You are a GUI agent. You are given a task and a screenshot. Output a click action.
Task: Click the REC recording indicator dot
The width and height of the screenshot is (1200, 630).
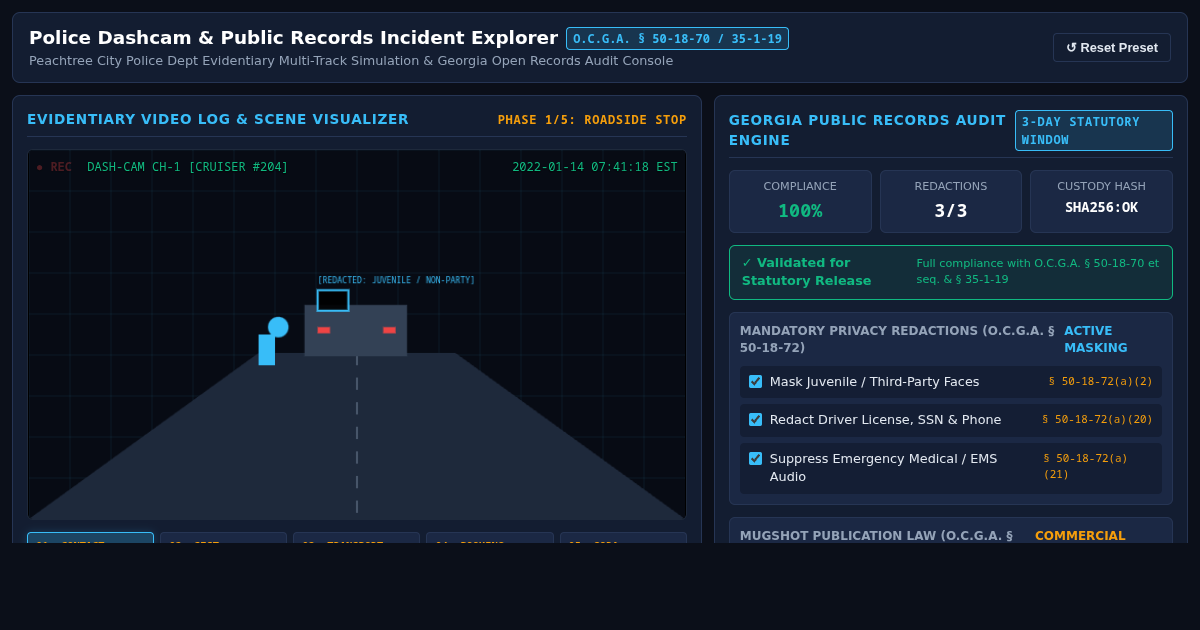pyautogui.click(x=39, y=167)
